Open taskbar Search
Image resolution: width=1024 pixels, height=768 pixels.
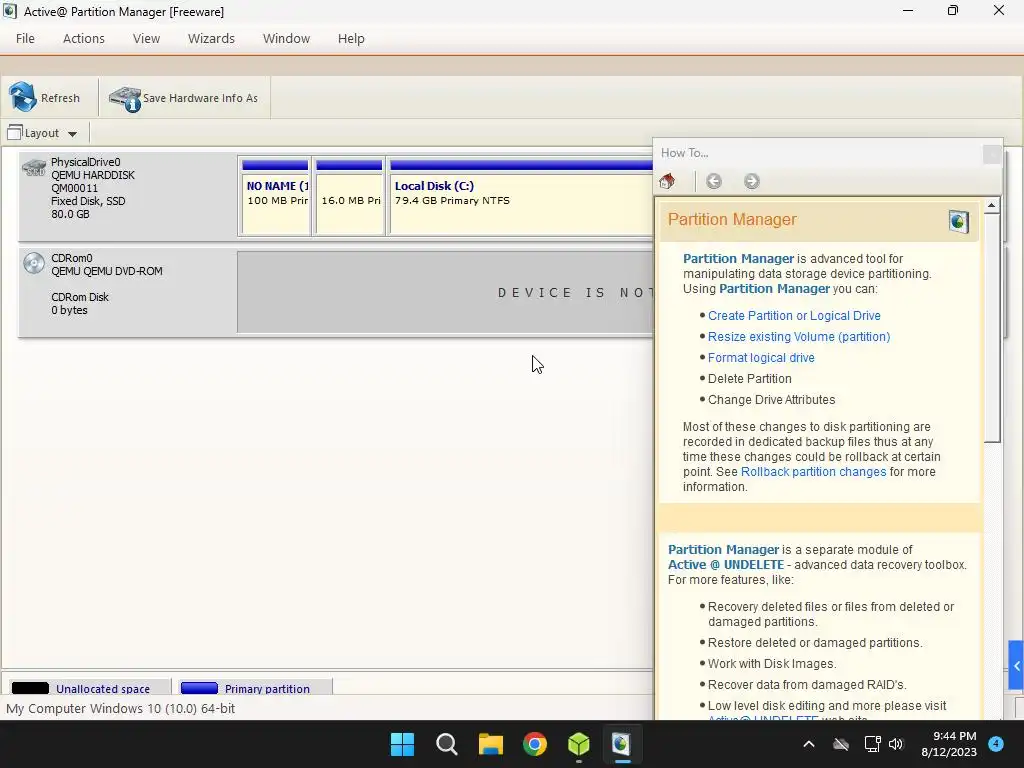point(447,744)
